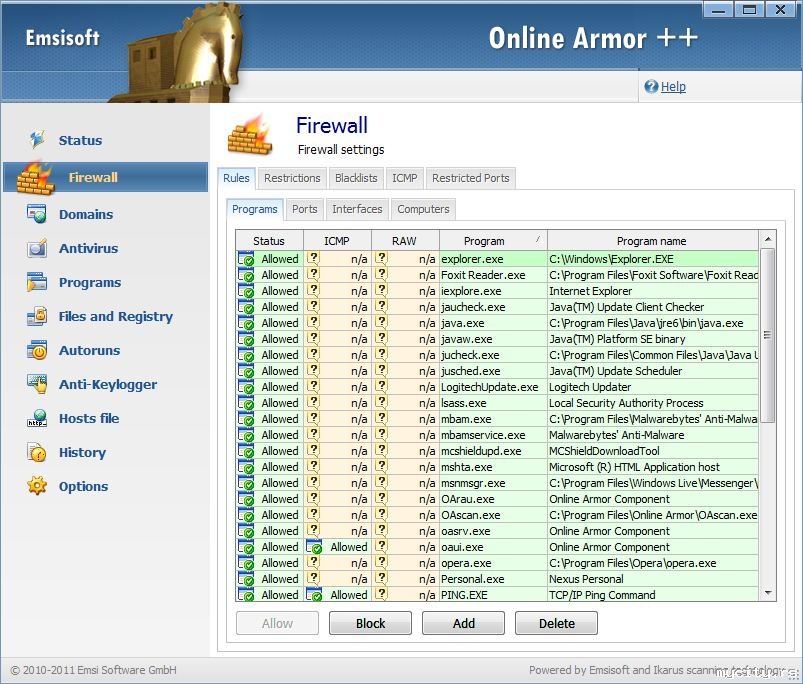The height and width of the screenshot is (684, 803).
Task: Select the Interfaces sub-tab
Action: [x=357, y=209]
